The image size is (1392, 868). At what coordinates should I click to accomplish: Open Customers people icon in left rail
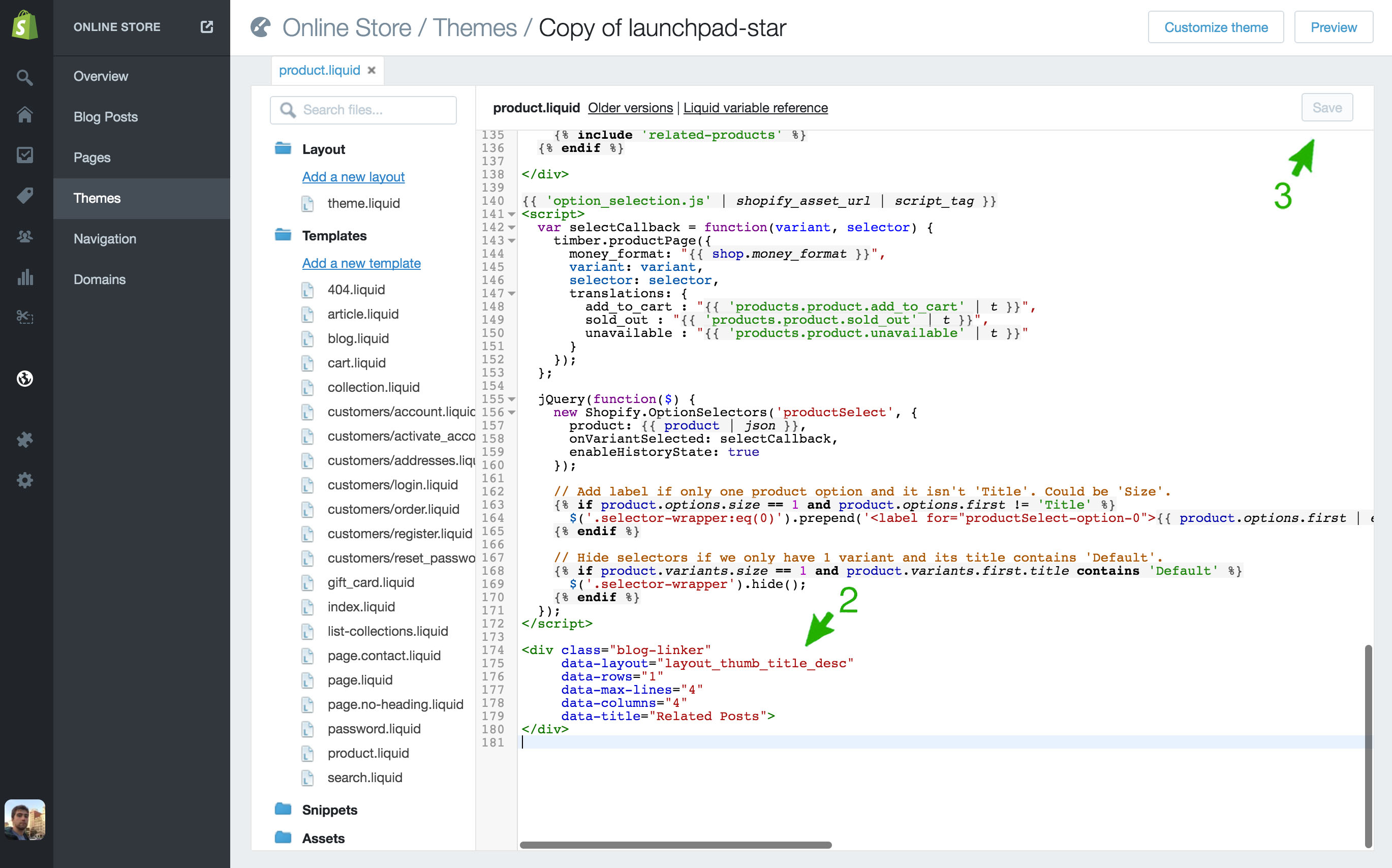pyautogui.click(x=25, y=236)
